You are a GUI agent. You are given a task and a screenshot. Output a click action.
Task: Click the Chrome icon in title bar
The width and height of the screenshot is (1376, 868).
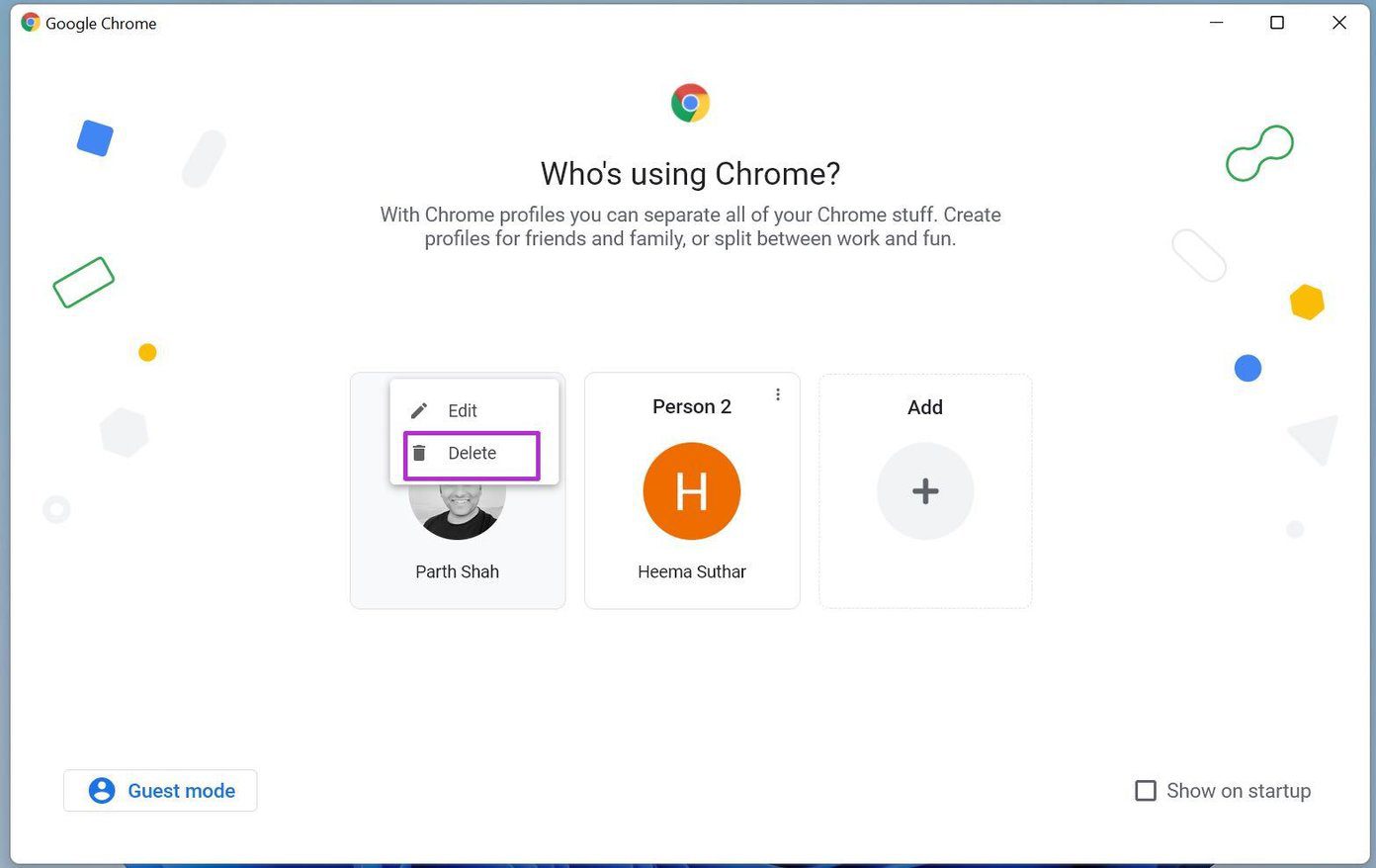[31, 23]
